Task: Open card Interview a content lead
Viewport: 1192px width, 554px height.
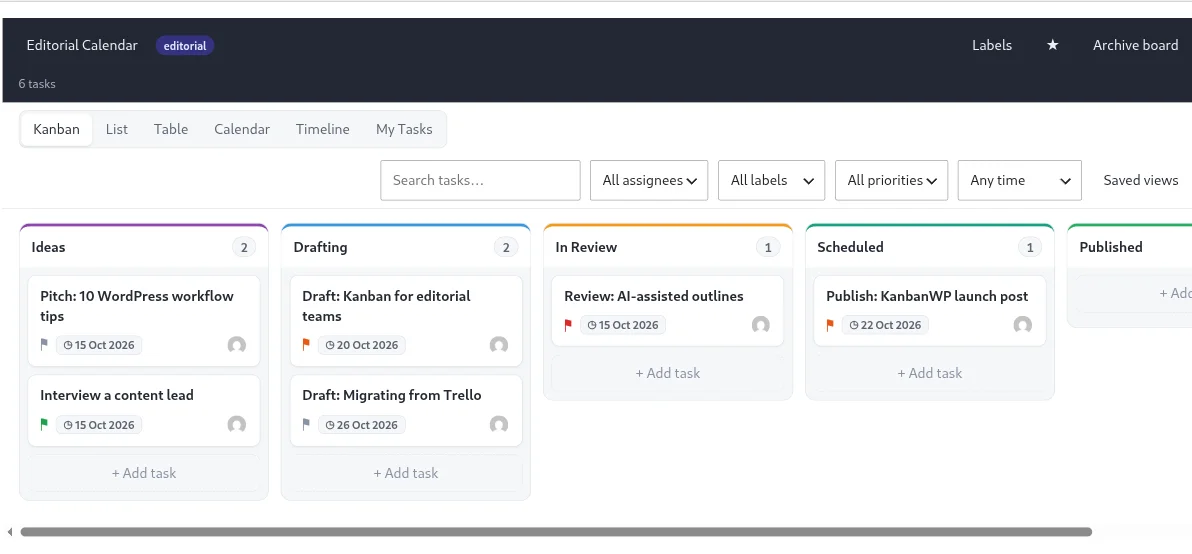Action: pos(144,410)
